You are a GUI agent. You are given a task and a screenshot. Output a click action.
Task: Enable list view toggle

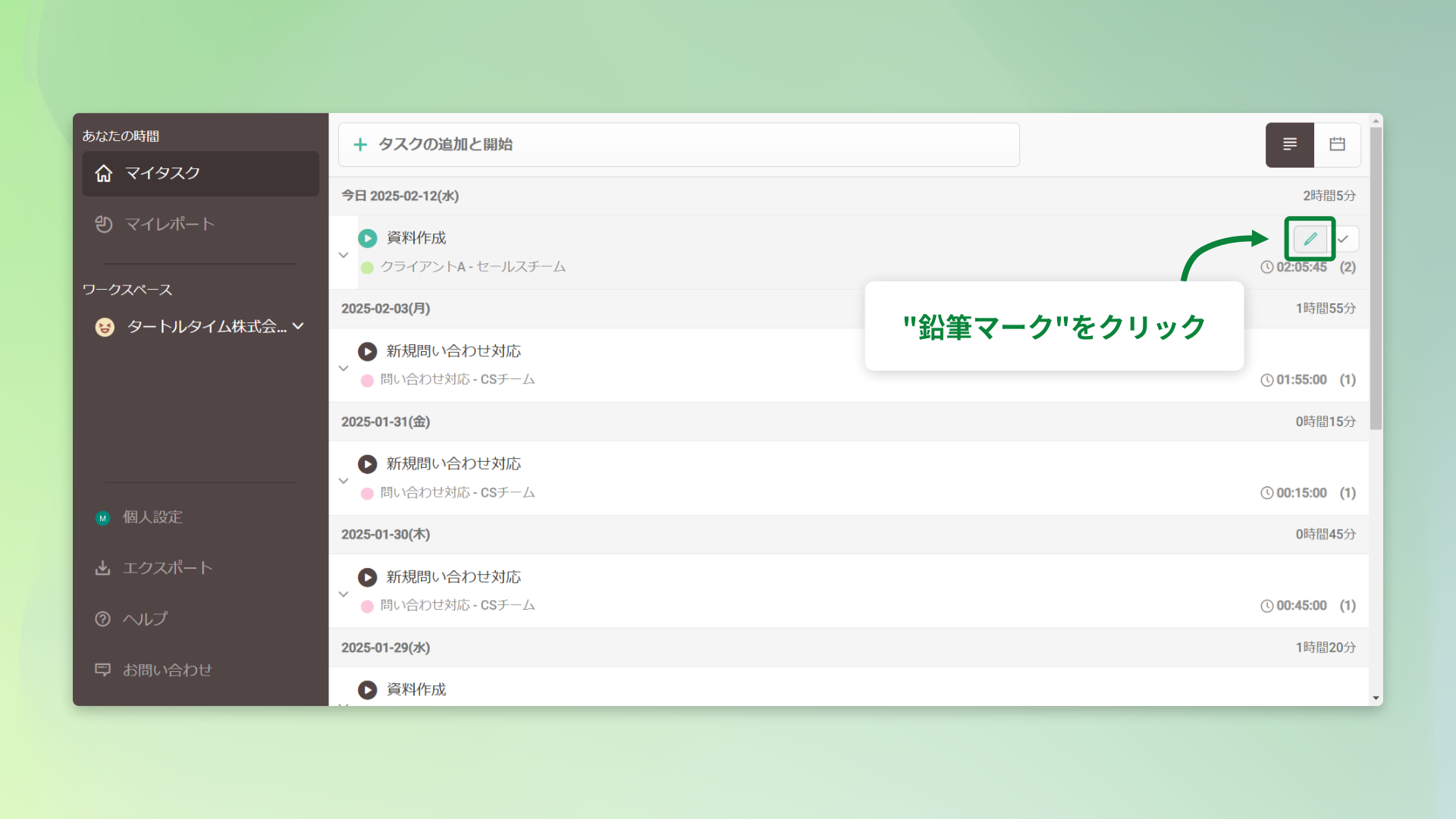pos(1289,145)
